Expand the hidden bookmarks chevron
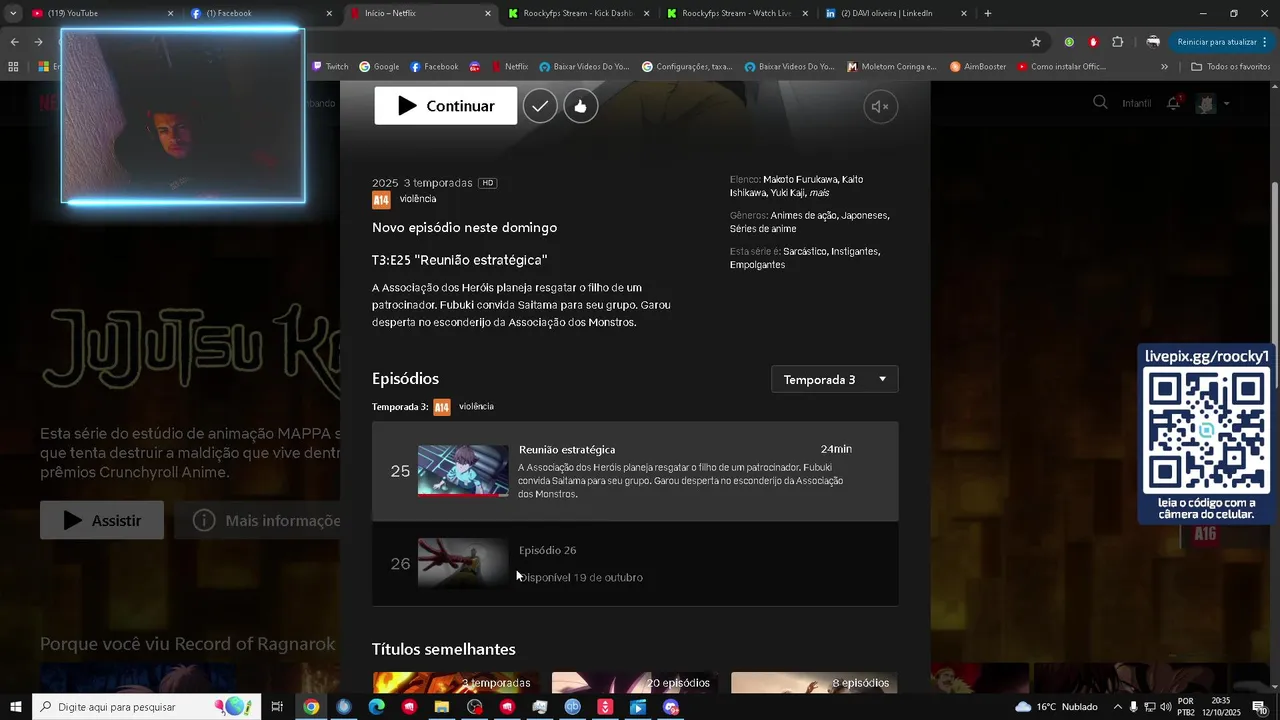Image resolution: width=1280 pixels, height=720 pixels. point(1164,67)
